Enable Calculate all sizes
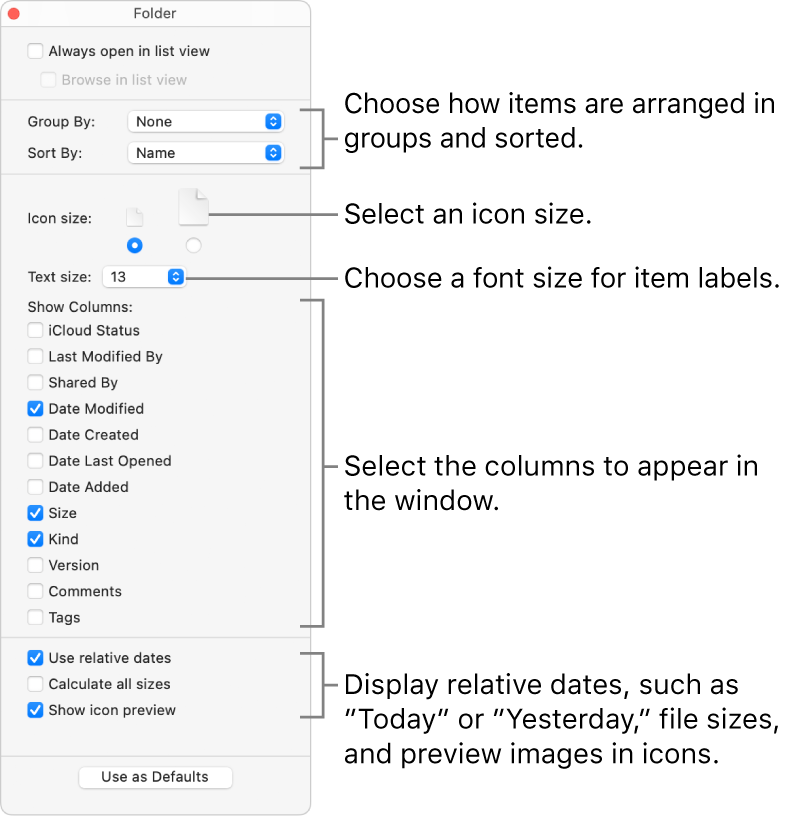The width and height of the screenshot is (790, 817). tap(35, 684)
